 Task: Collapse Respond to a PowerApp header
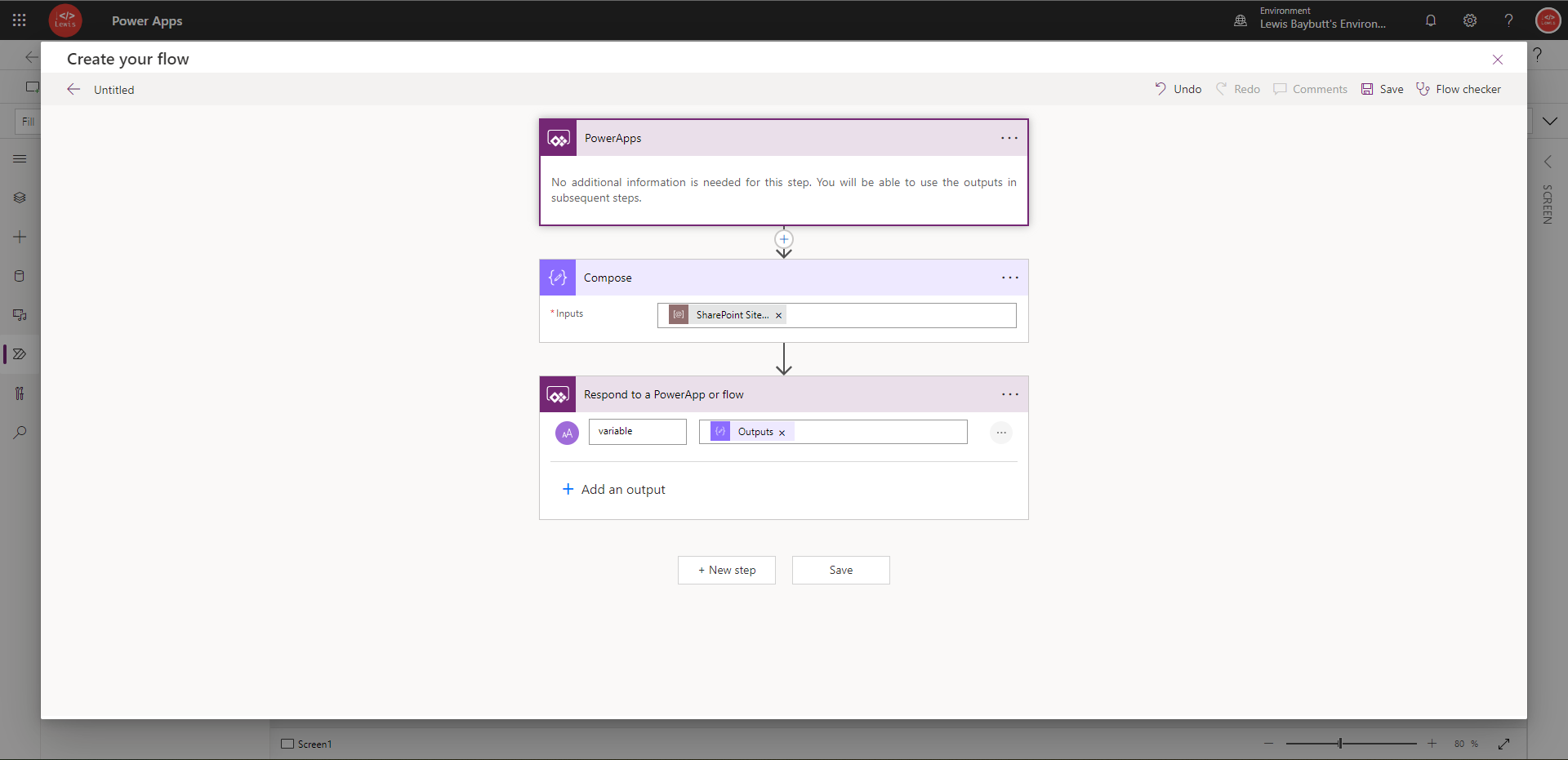pos(784,394)
